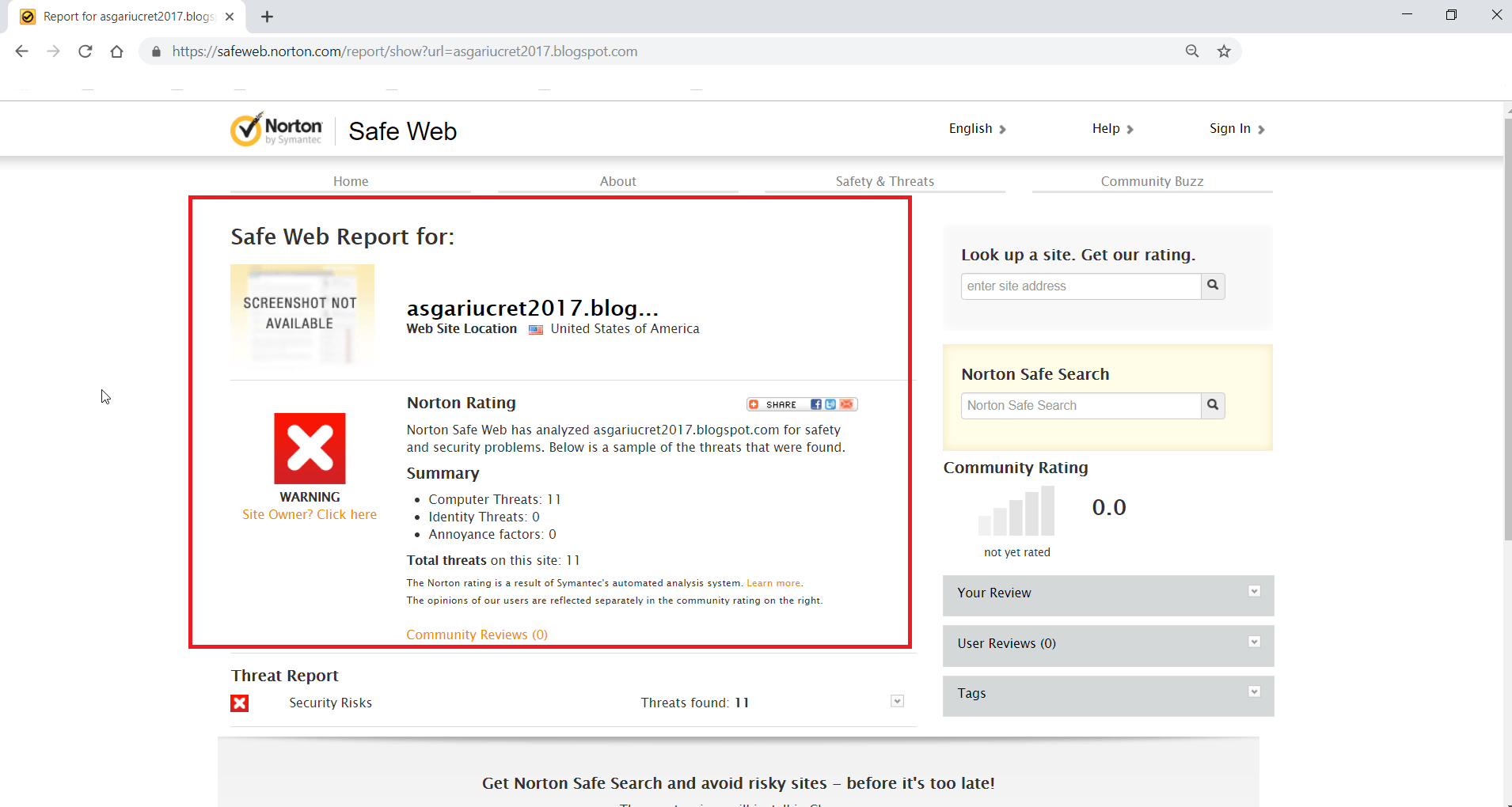The image size is (1512, 807).
Task: Go to the Community Buzz tab
Action: point(1152,181)
